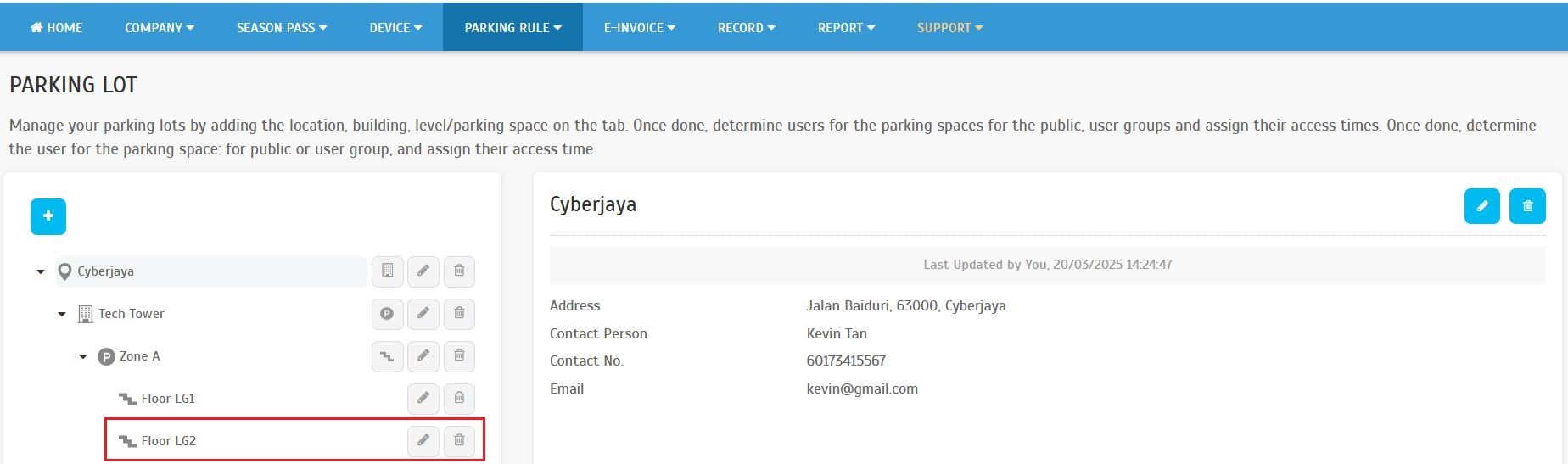Open the Support menu
The image size is (1568, 464).
[x=949, y=28]
